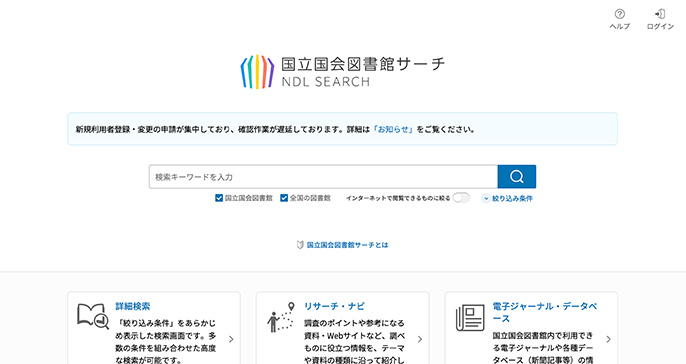Click the ログイン text label
This screenshot has width=686, height=364.
point(660,26)
